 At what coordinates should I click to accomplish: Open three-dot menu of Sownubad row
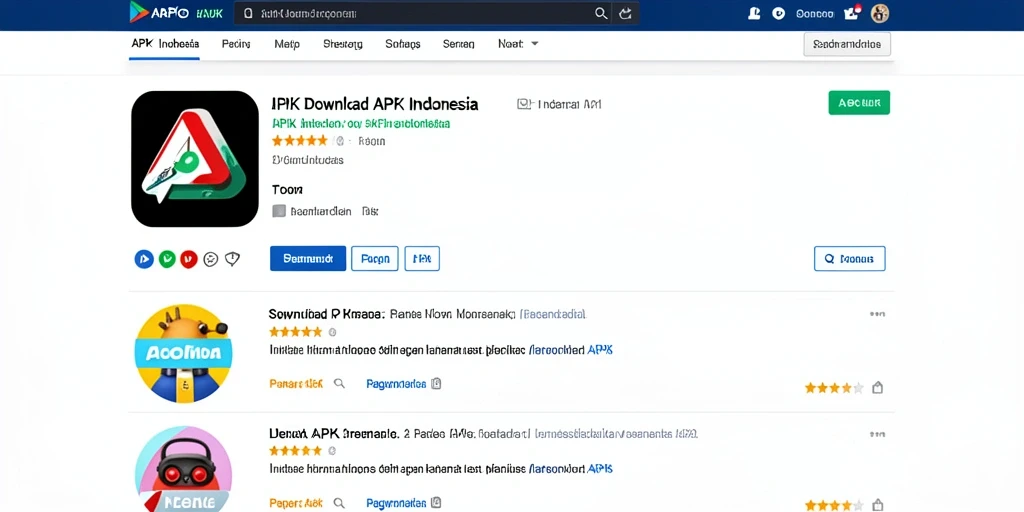[877, 314]
